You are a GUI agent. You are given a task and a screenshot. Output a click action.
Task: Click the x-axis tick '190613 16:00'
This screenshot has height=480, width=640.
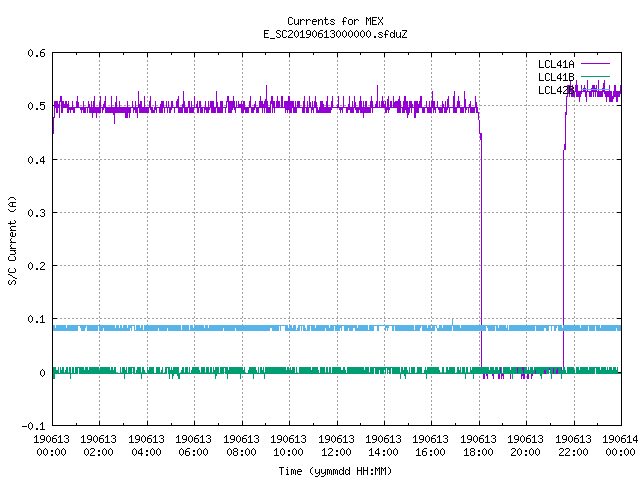point(431,446)
